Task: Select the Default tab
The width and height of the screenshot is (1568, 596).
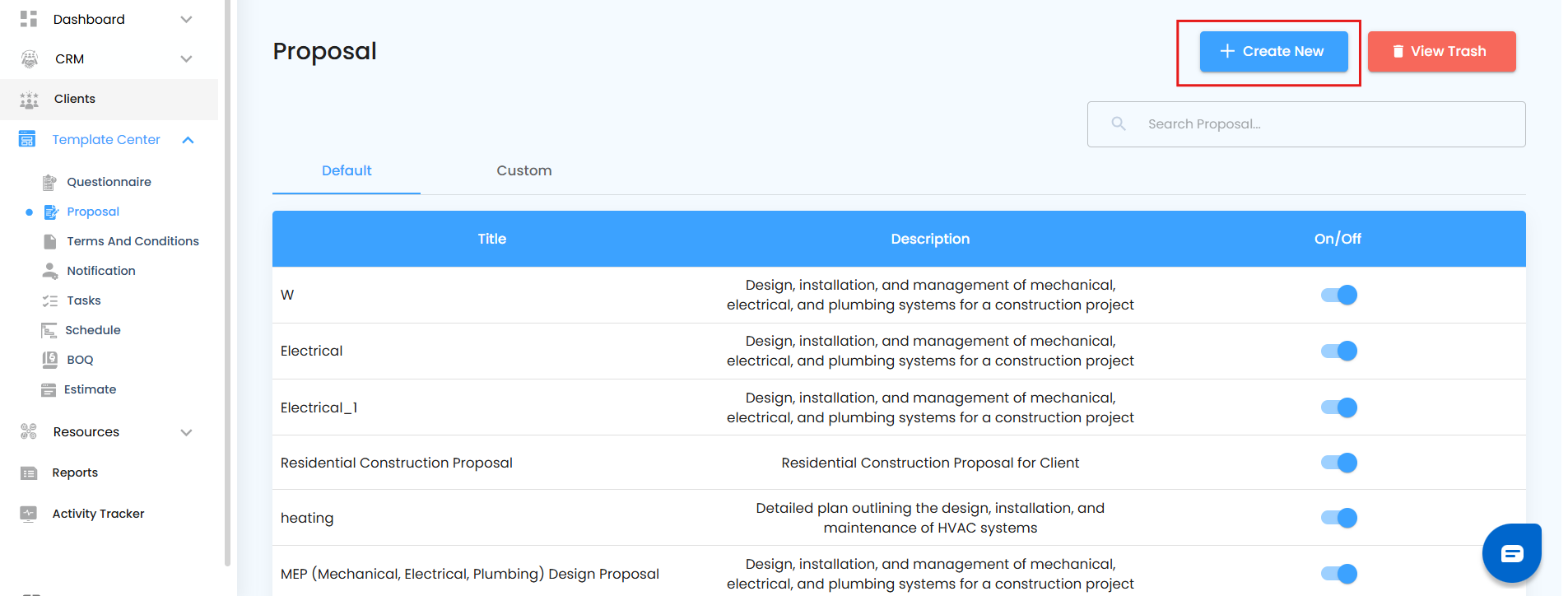Action: point(347,170)
